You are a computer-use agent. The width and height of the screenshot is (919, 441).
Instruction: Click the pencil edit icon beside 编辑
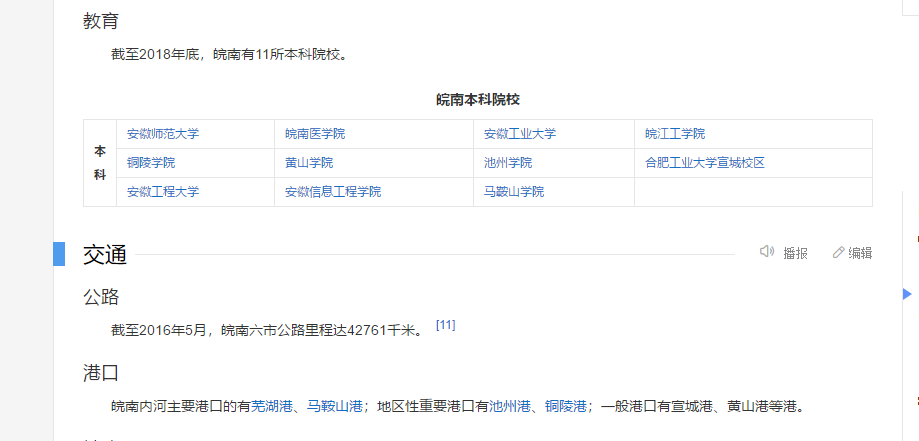point(838,252)
